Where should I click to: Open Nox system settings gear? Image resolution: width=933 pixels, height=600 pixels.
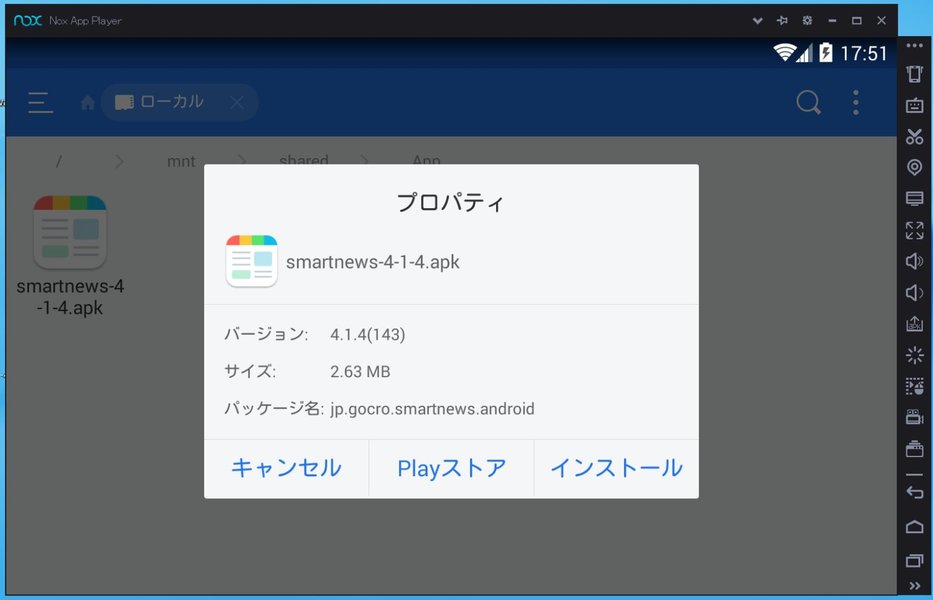point(807,21)
